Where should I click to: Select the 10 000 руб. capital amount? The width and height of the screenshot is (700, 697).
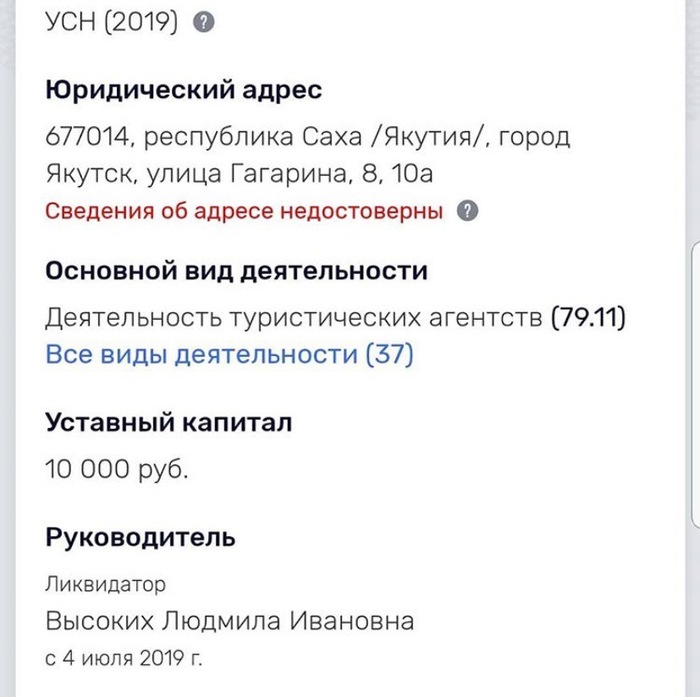pyautogui.click(x=117, y=469)
